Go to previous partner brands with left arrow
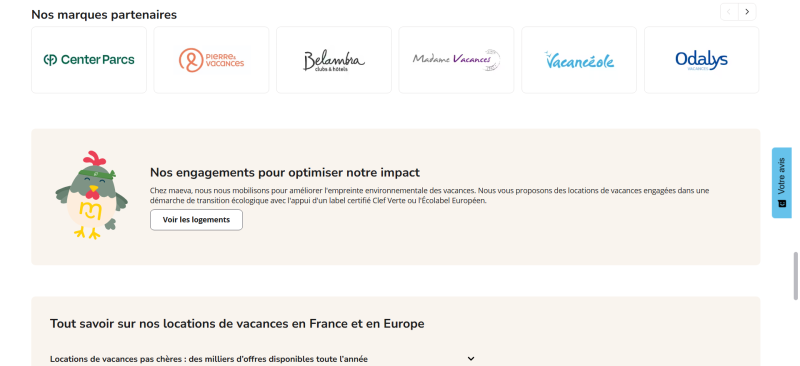 [x=729, y=12]
